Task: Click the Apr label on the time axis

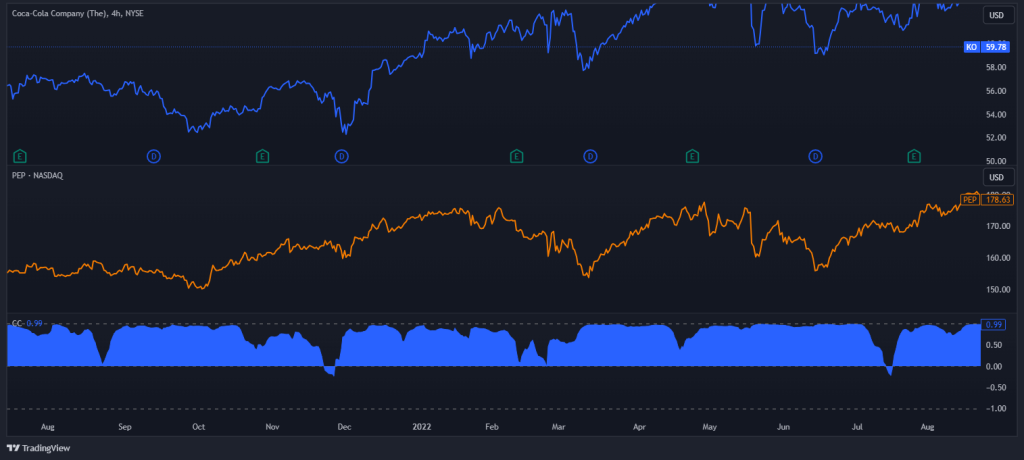Action: click(639, 427)
